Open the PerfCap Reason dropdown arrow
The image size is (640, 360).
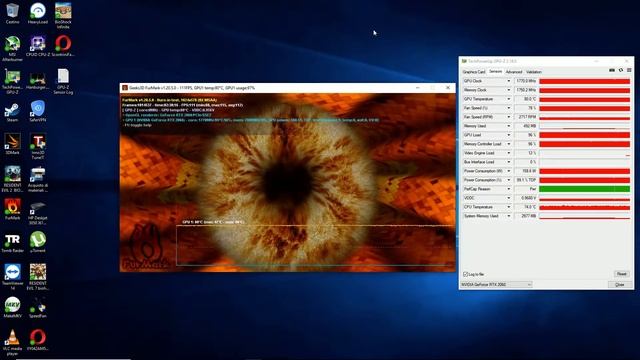(509, 189)
